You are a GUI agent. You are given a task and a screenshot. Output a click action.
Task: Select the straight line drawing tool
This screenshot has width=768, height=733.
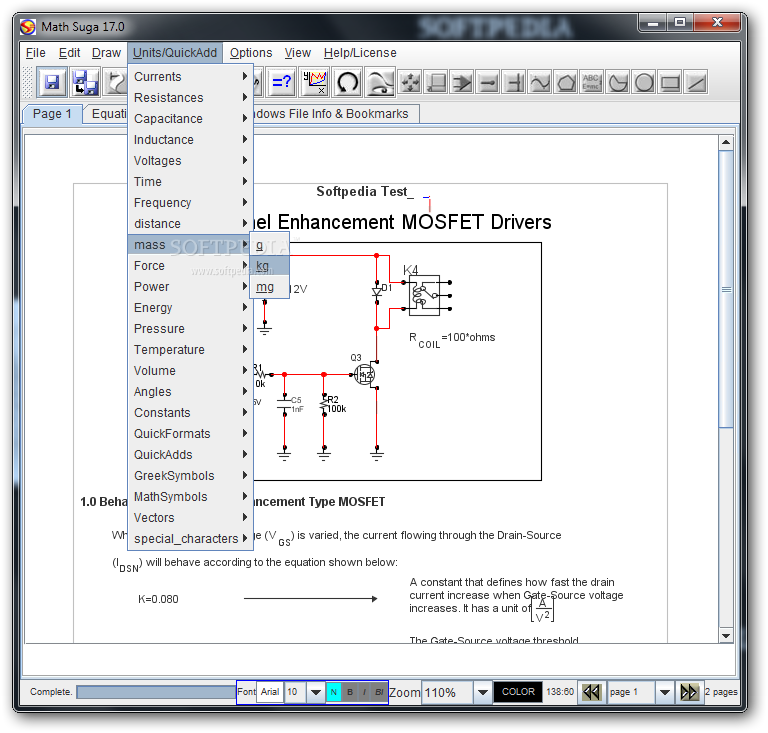[x=696, y=83]
